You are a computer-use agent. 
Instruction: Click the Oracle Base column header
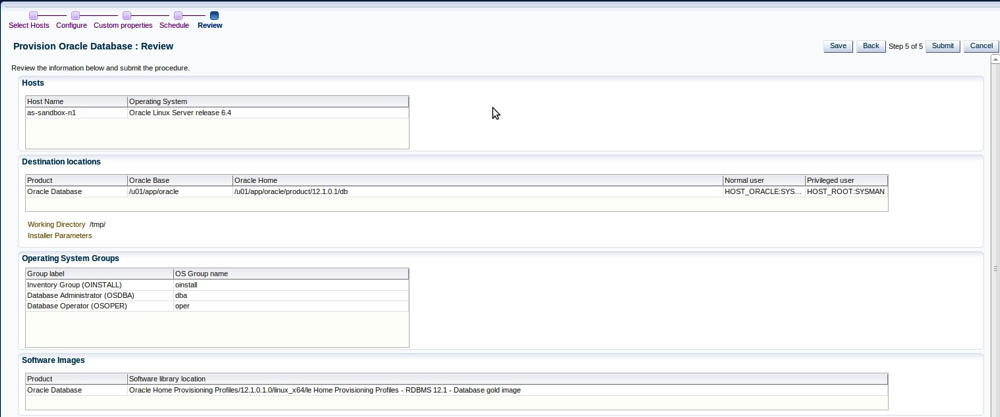coord(180,180)
